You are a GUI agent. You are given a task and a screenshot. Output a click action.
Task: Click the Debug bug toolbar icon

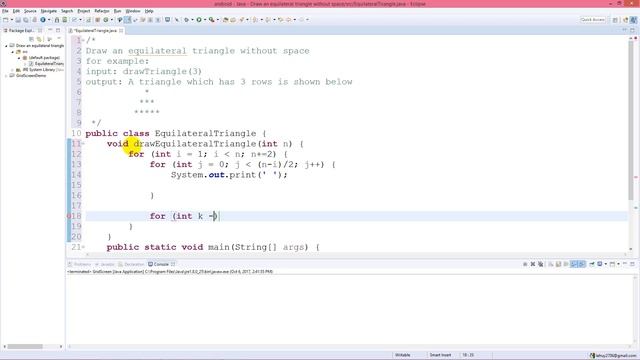point(187,20)
